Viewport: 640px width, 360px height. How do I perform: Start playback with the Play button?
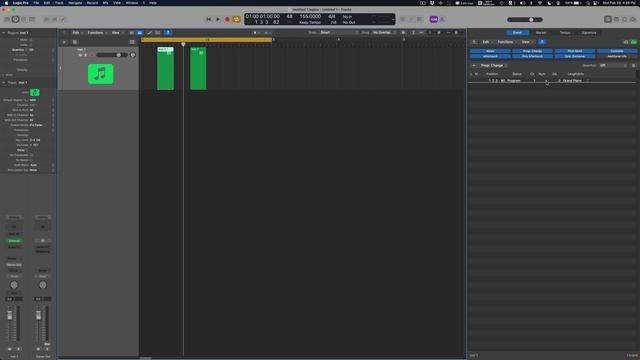(218, 19)
